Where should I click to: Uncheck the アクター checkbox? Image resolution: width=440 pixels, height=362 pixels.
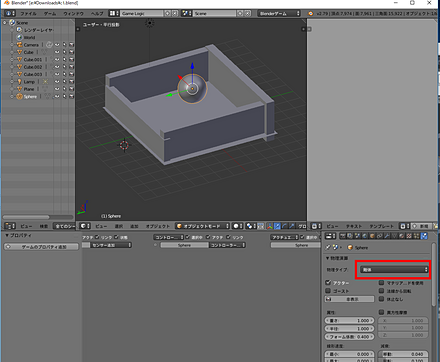click(328, 283)
